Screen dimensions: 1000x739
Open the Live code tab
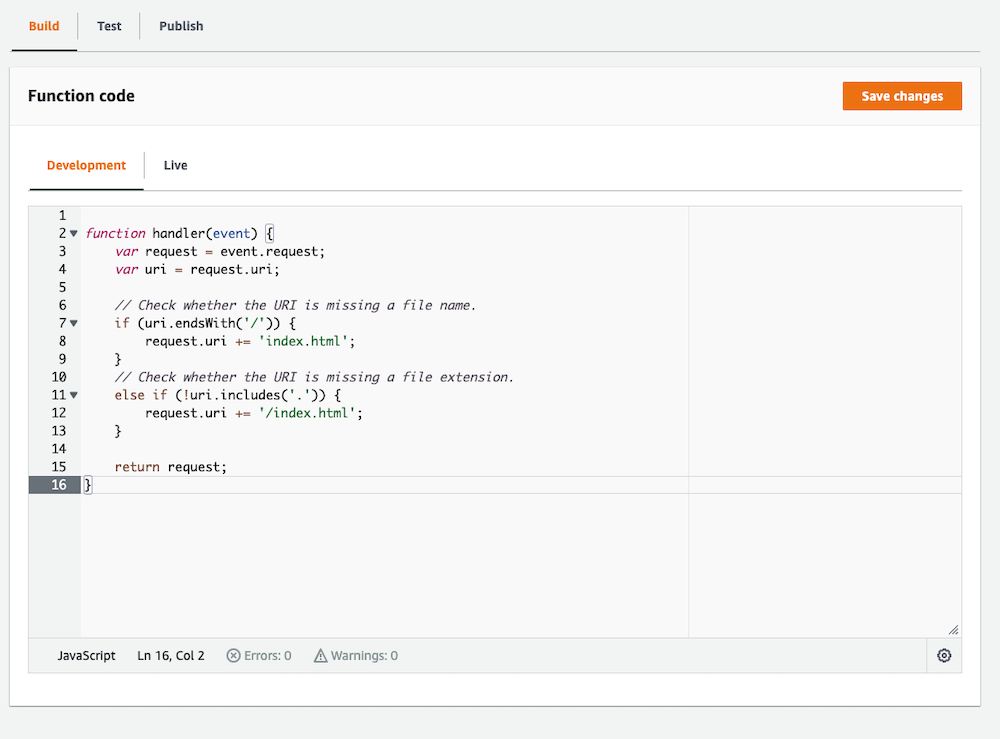[x=175, y=165]
